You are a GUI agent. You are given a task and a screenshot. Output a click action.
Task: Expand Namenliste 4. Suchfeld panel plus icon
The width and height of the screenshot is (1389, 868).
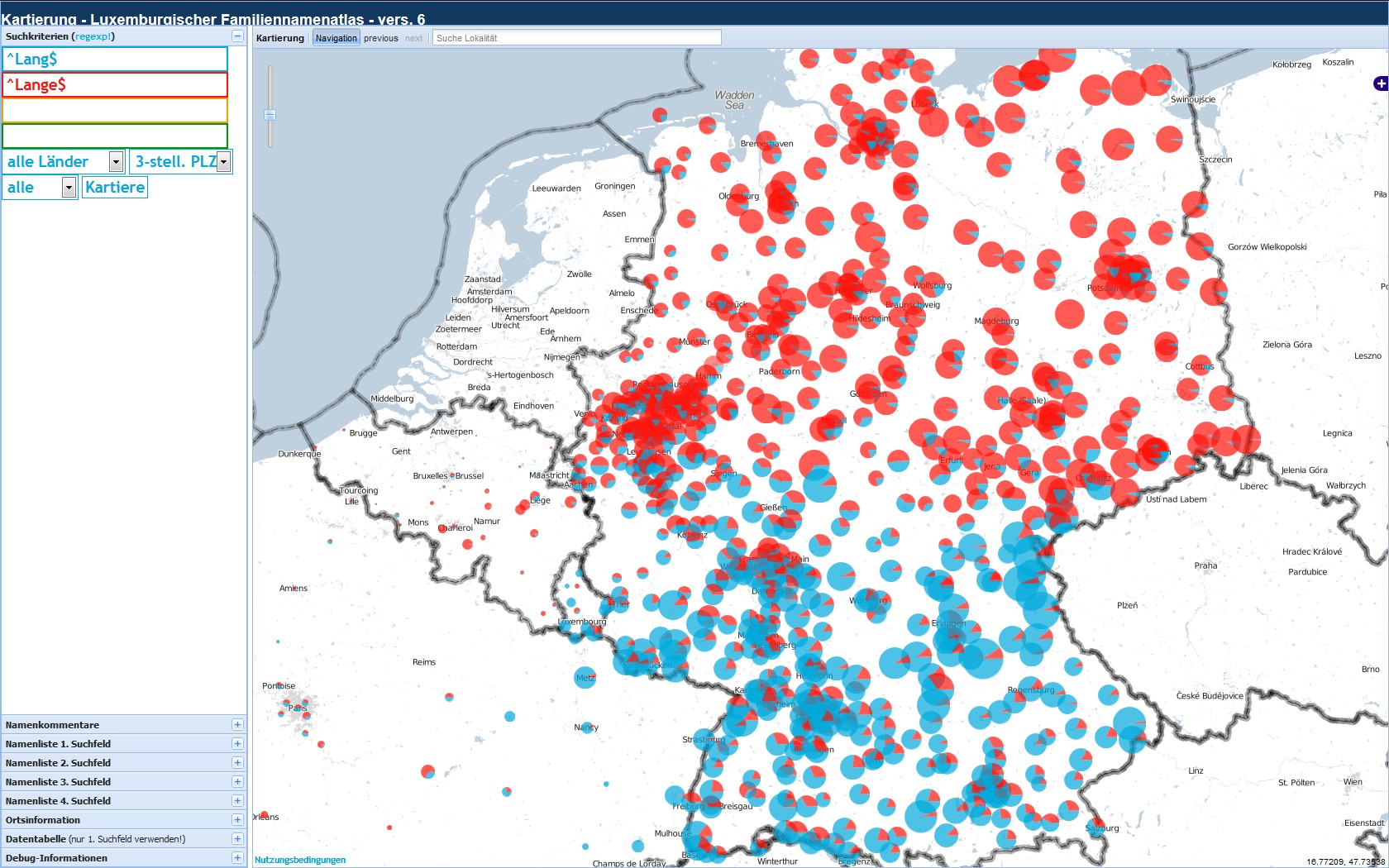237,801
